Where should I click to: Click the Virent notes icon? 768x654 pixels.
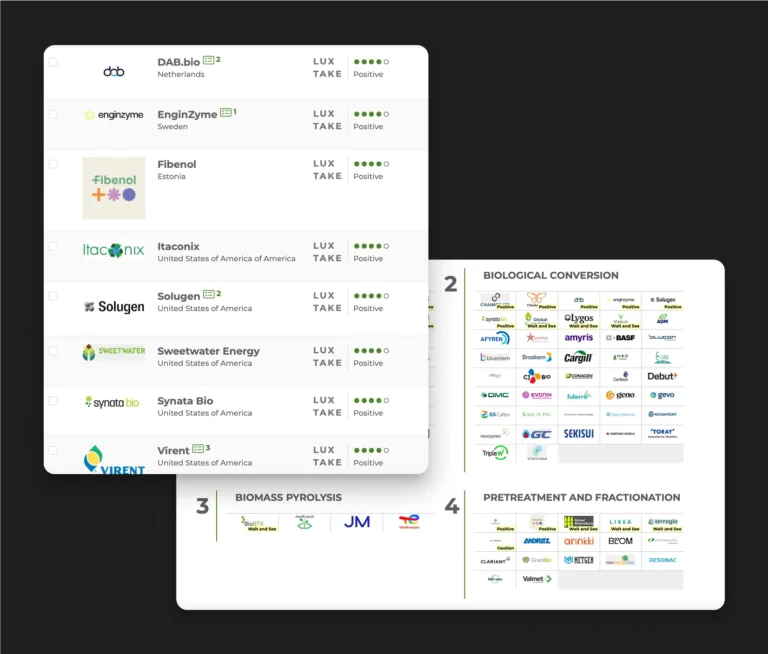[x=197, y=449]
